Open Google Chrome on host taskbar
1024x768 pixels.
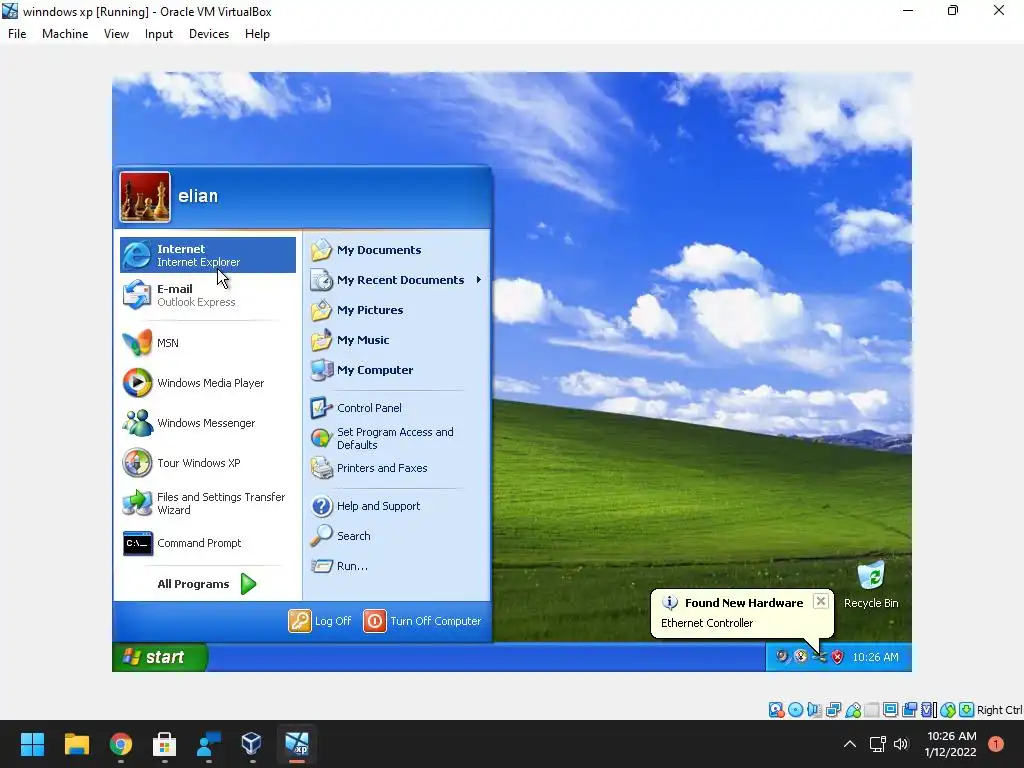coord(121,744)
